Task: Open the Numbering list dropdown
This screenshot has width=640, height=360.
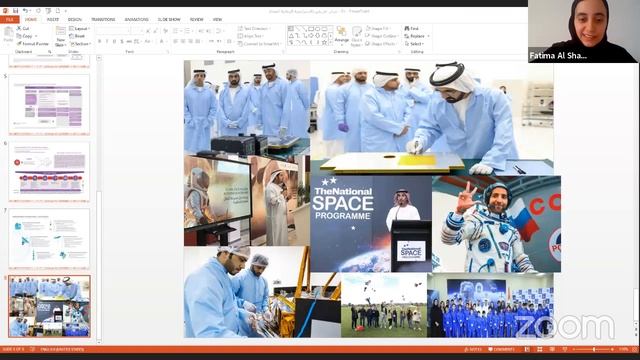Action: coord(189,31)
